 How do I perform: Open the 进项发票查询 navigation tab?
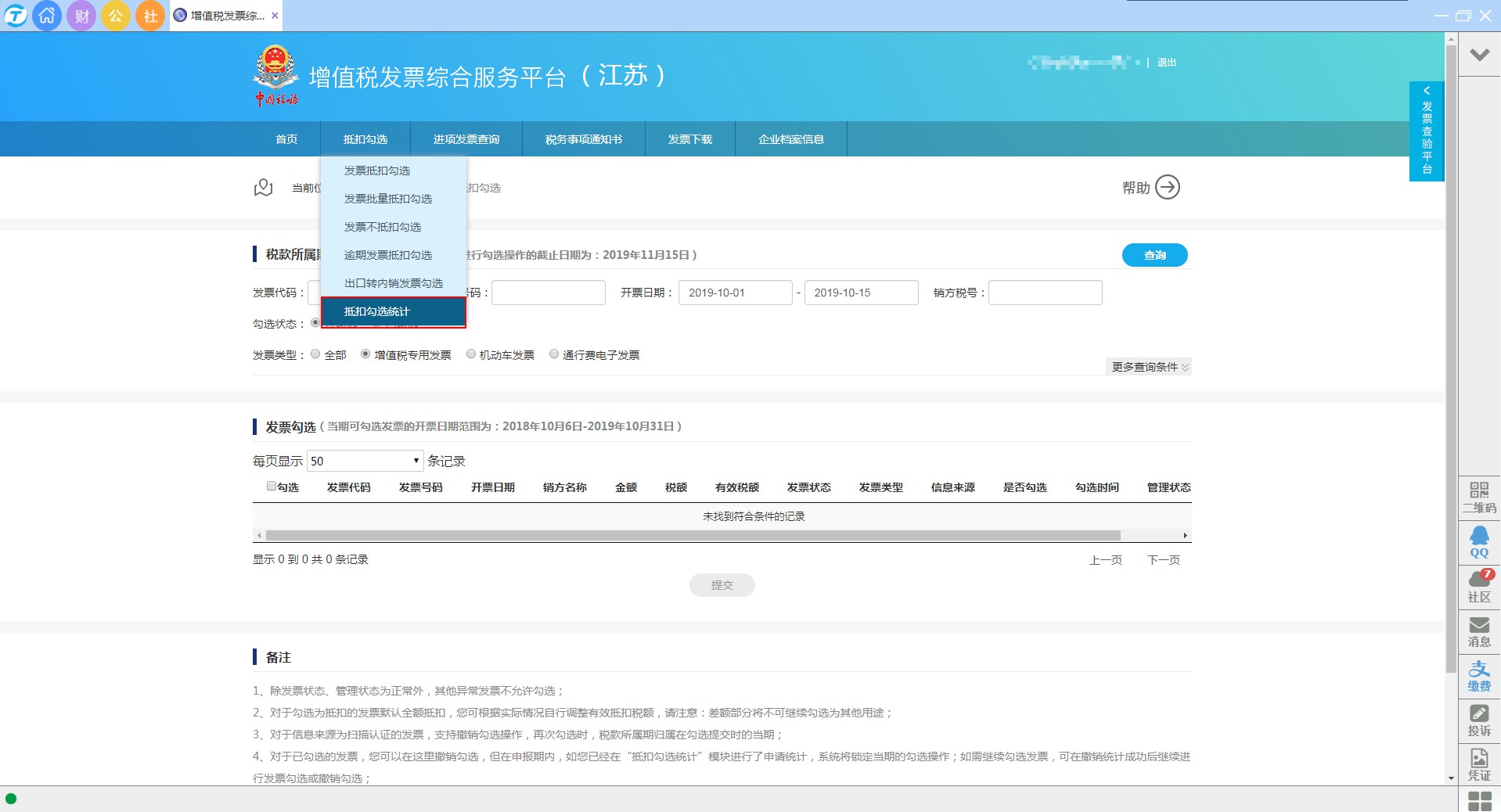coord(466,139)
